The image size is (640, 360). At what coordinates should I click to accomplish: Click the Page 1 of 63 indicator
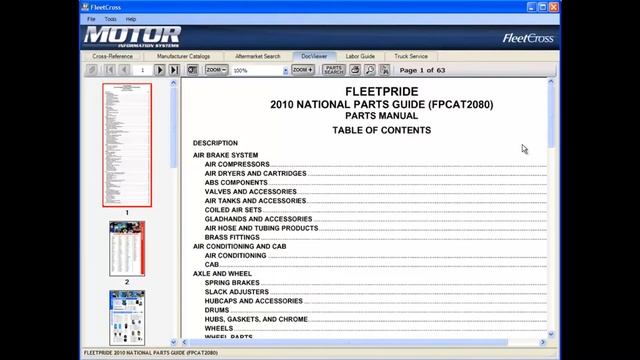(422, 70)
